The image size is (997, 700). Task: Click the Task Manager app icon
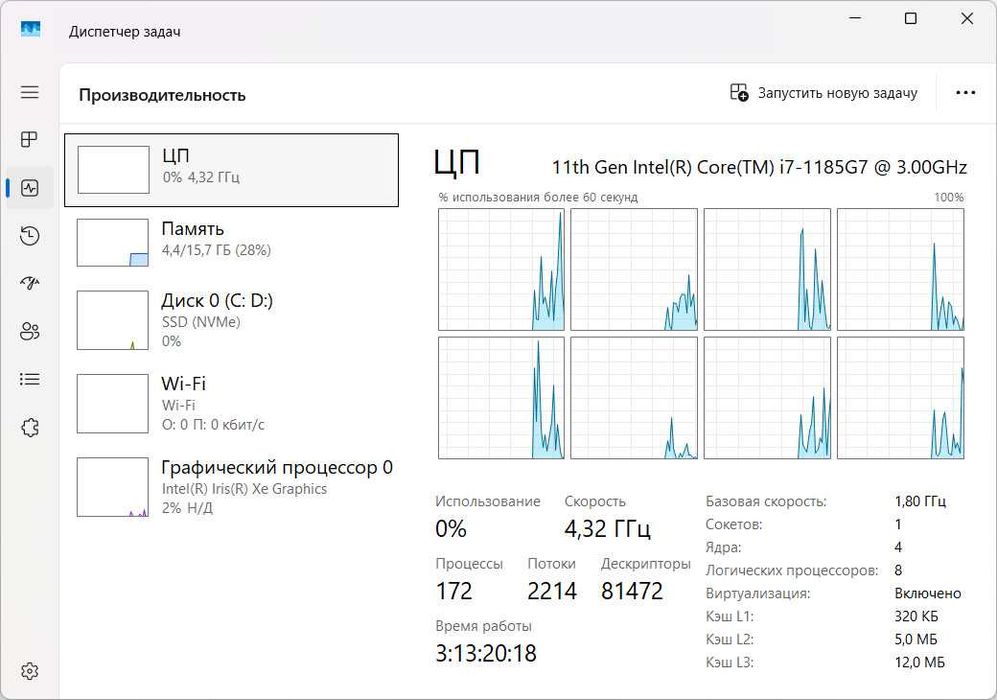[31, 30]
